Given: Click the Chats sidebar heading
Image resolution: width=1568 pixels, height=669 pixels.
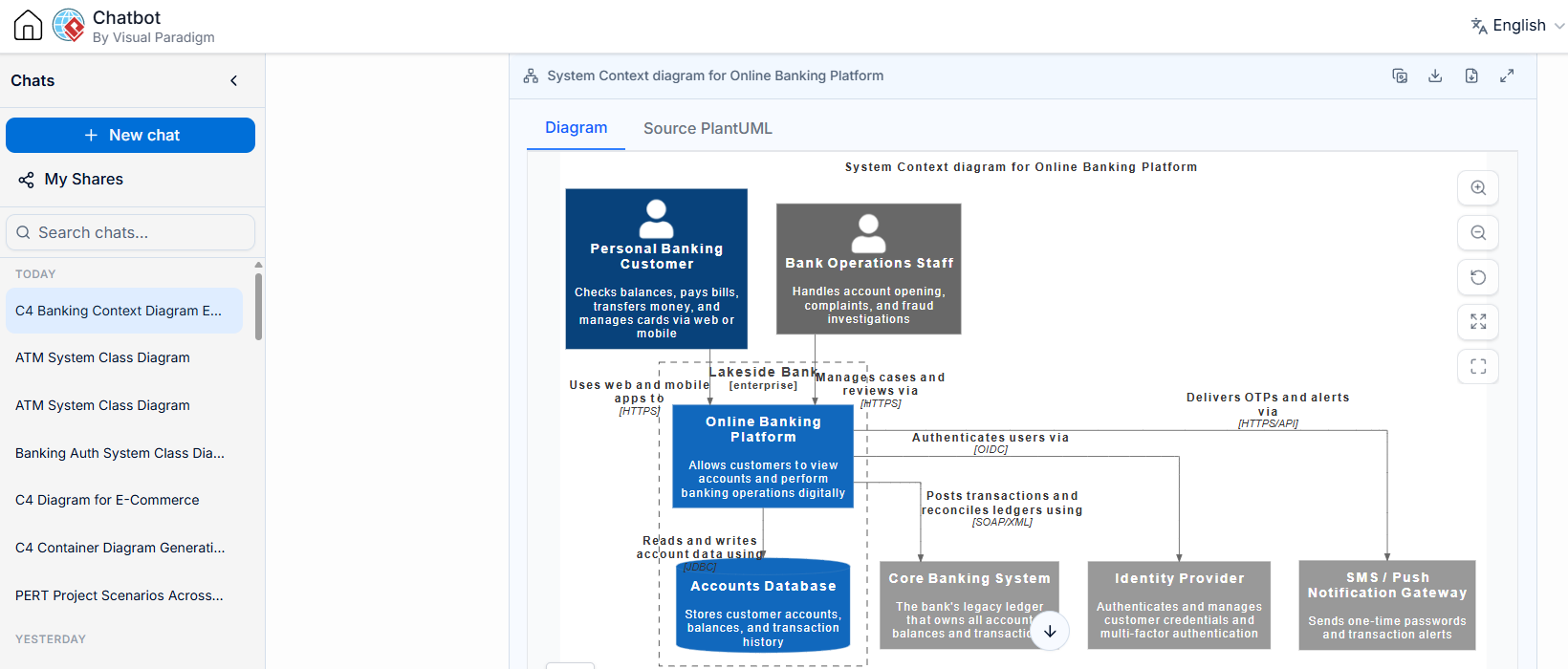Looking at the screenshot, I should pos(33,81).
